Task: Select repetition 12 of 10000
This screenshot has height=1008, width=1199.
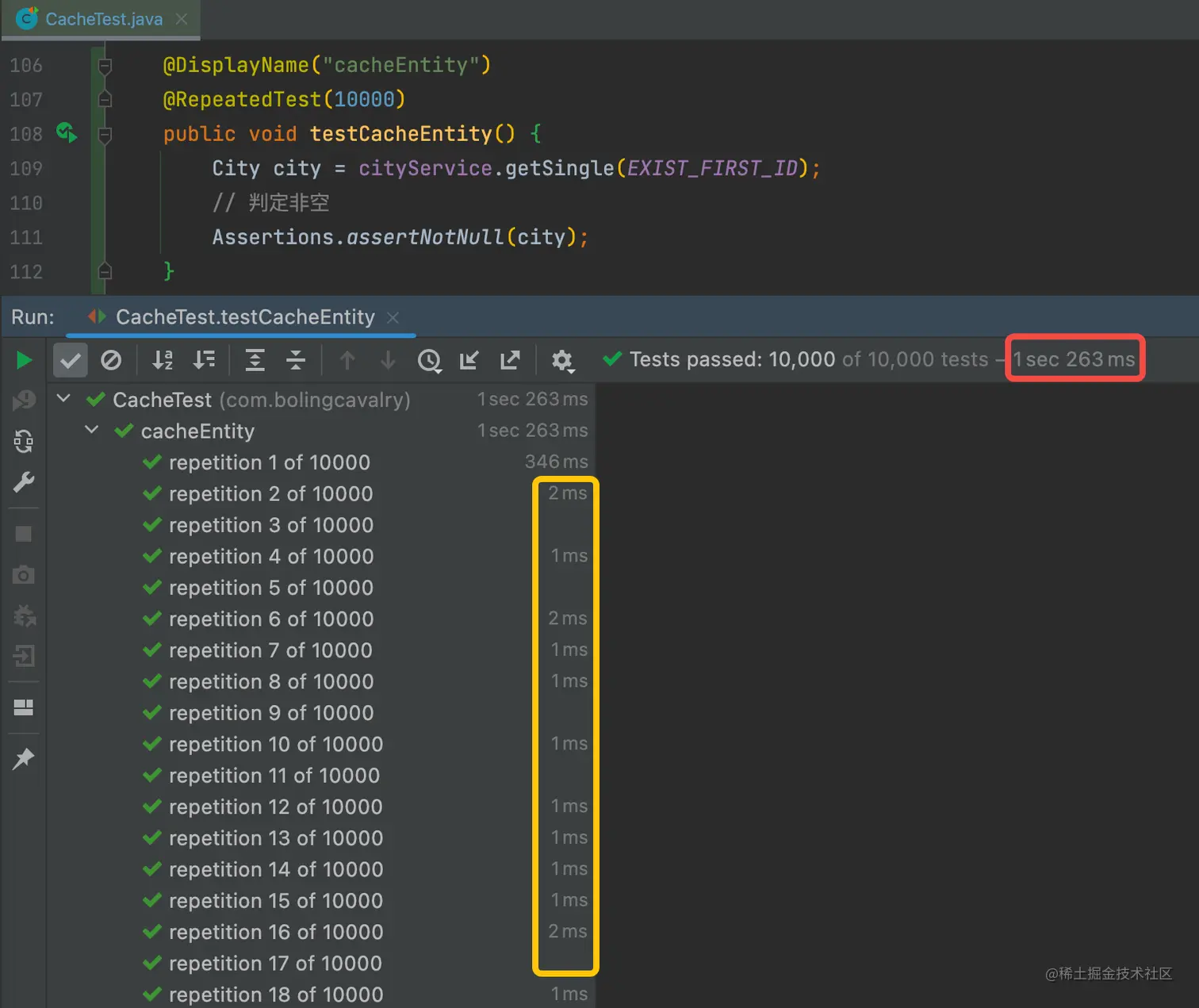Action: pyautogui.click(x=321, y=807)
